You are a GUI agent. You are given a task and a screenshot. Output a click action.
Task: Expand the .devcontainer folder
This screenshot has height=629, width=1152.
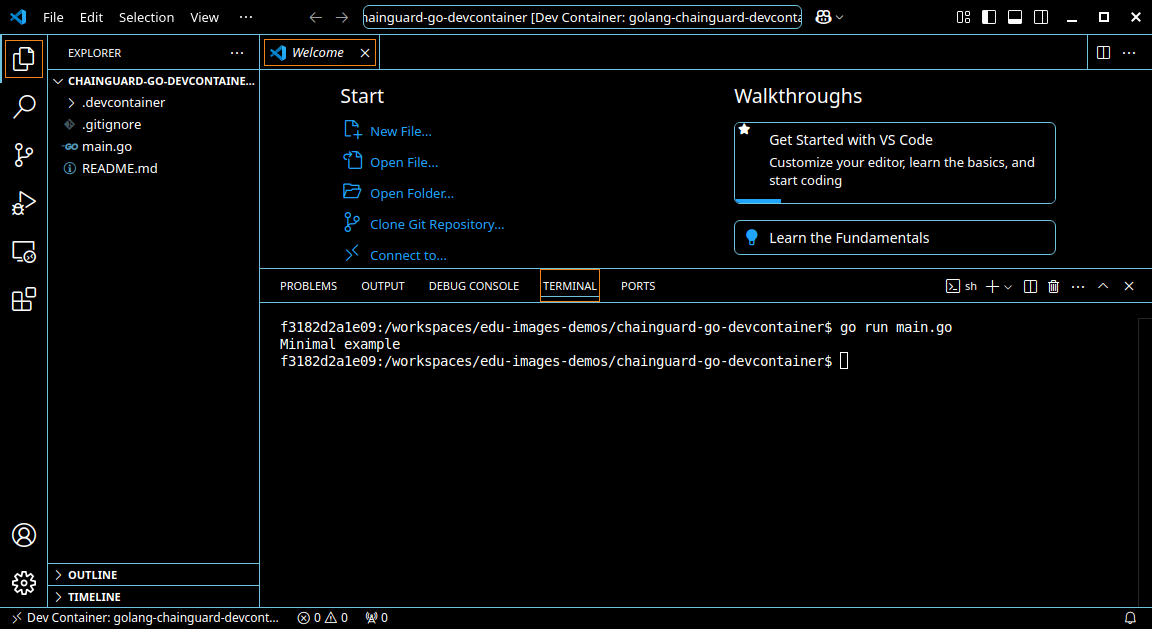pyautogui.click(x=72, y=102)
